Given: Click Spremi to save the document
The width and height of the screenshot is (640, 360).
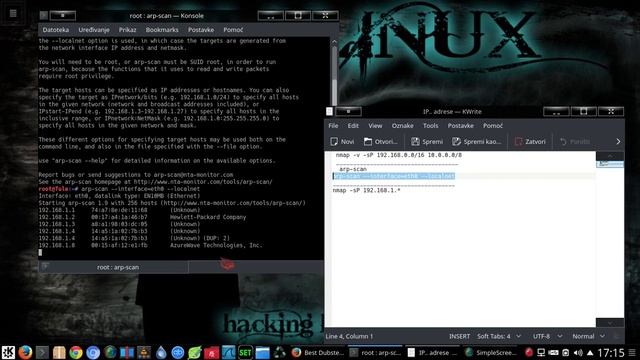Looking at the screenshot, I should coord(427,142).
